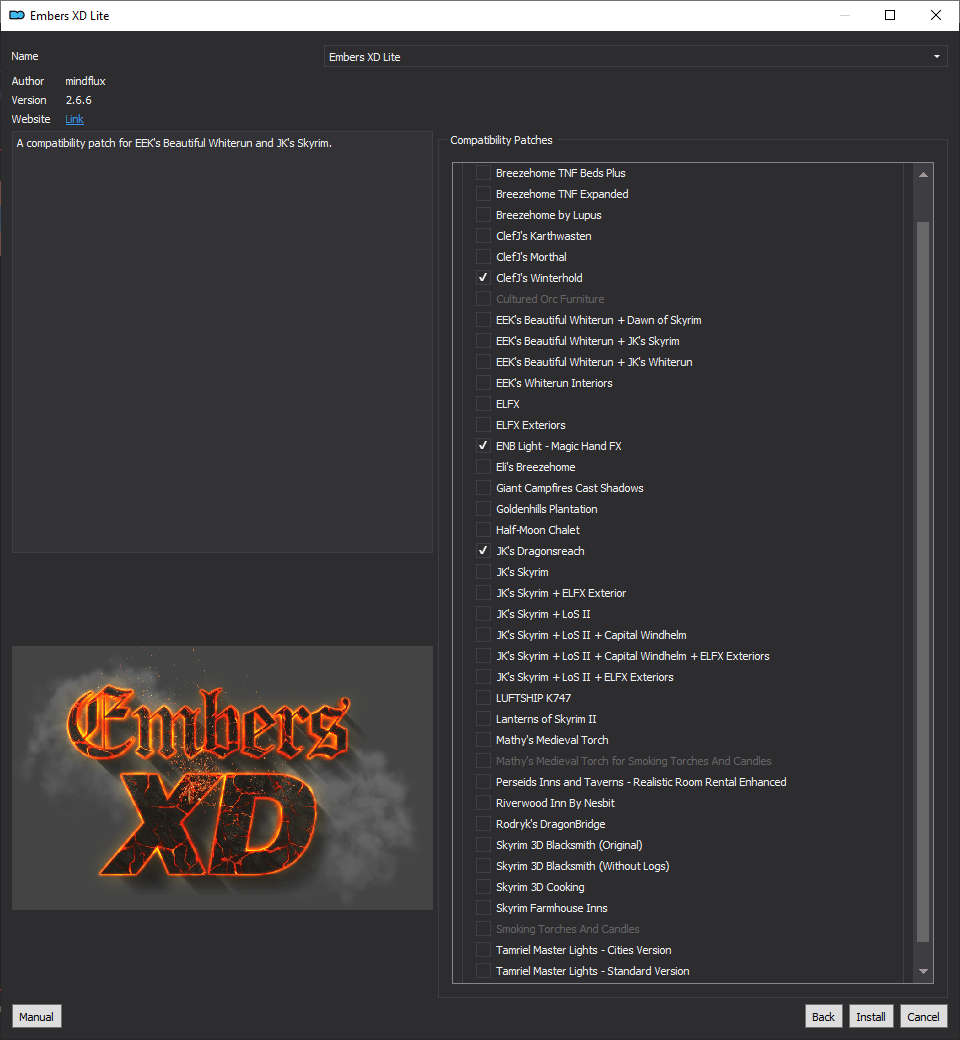Check Skyrim Farmhouse Inns
This screenshot has width=960, height=1040.
[x=484, y=908]
